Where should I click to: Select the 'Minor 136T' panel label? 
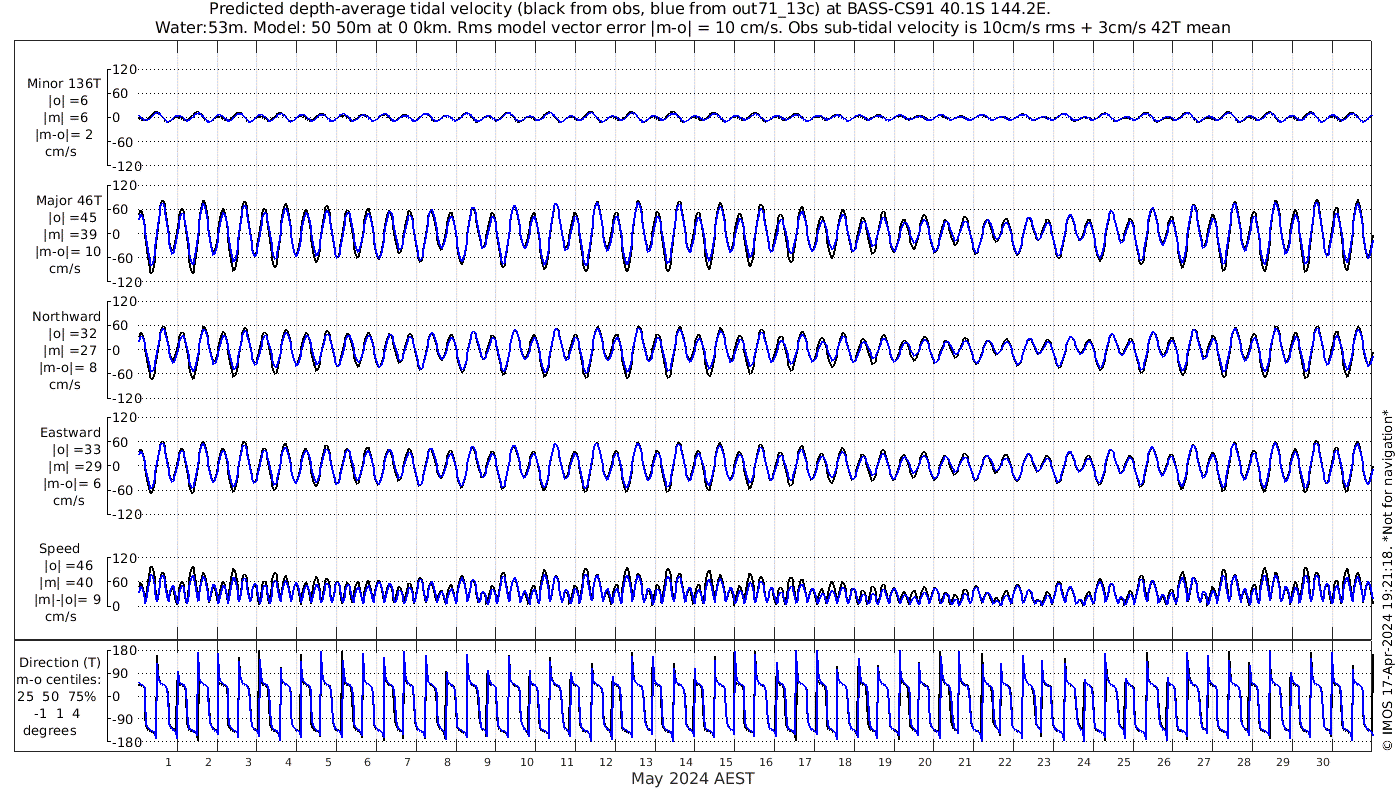[x=64, y=83]
